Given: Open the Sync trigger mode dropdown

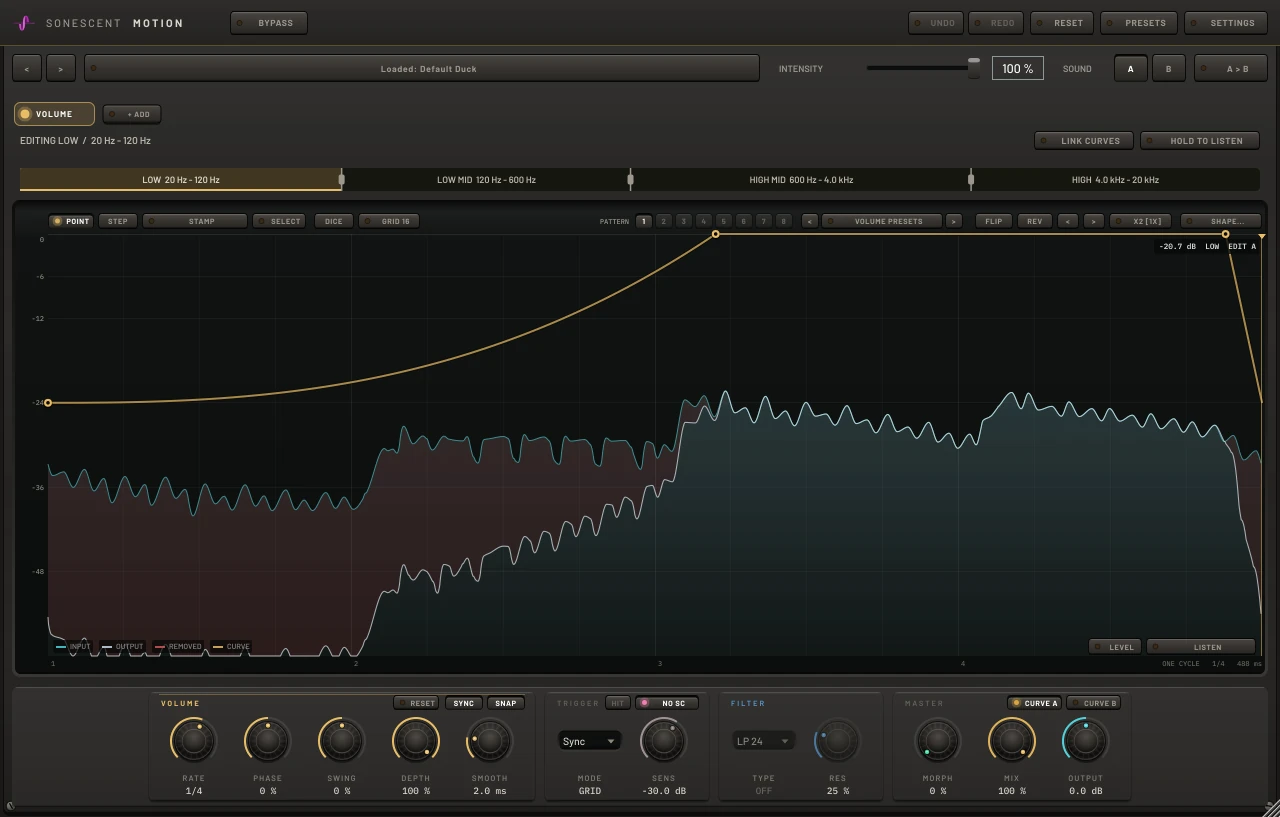Looking at the screenshot, I should tap(589, 741).
